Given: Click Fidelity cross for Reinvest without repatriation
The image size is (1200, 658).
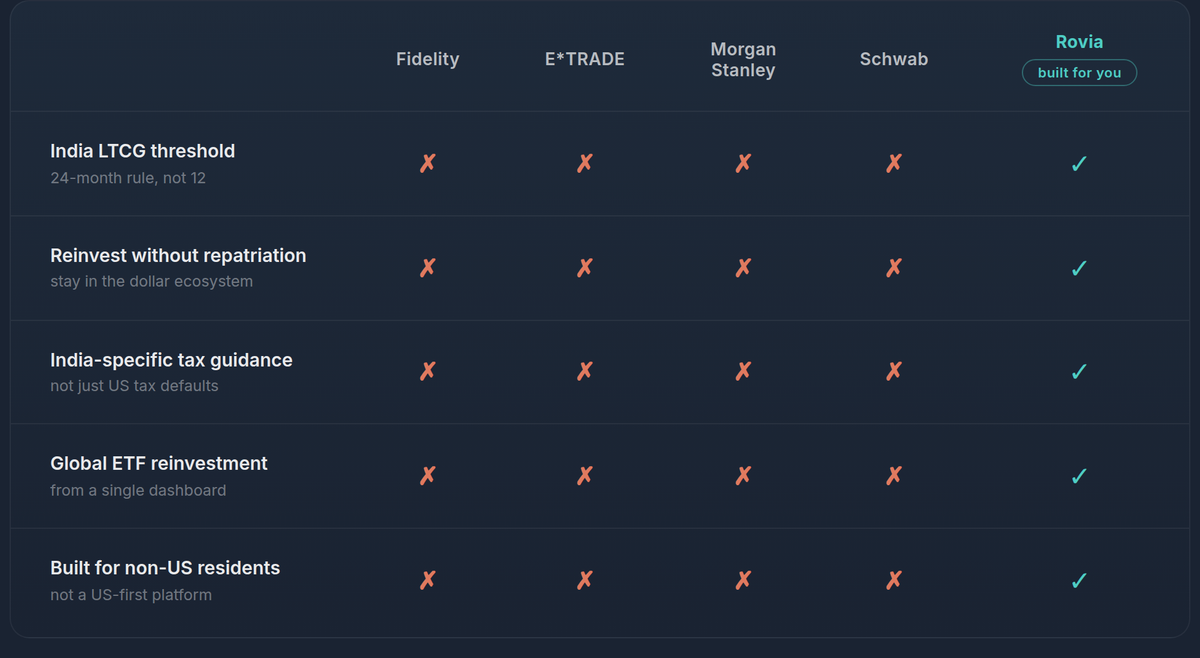Looking at the screenshot, I should 428,267.
